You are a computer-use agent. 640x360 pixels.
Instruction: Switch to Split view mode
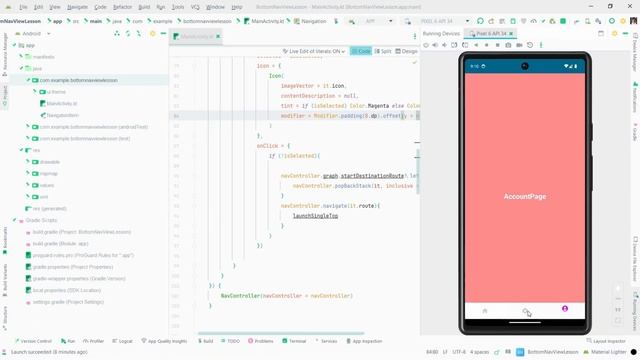pos(383,51)
